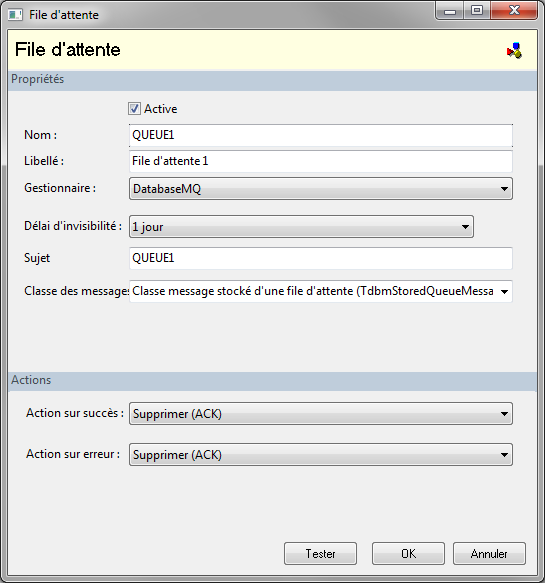Image resolution: width=545 pixels, height=583 pixels.
Task: Click the window icon in title bar
Action: (15, 15)
